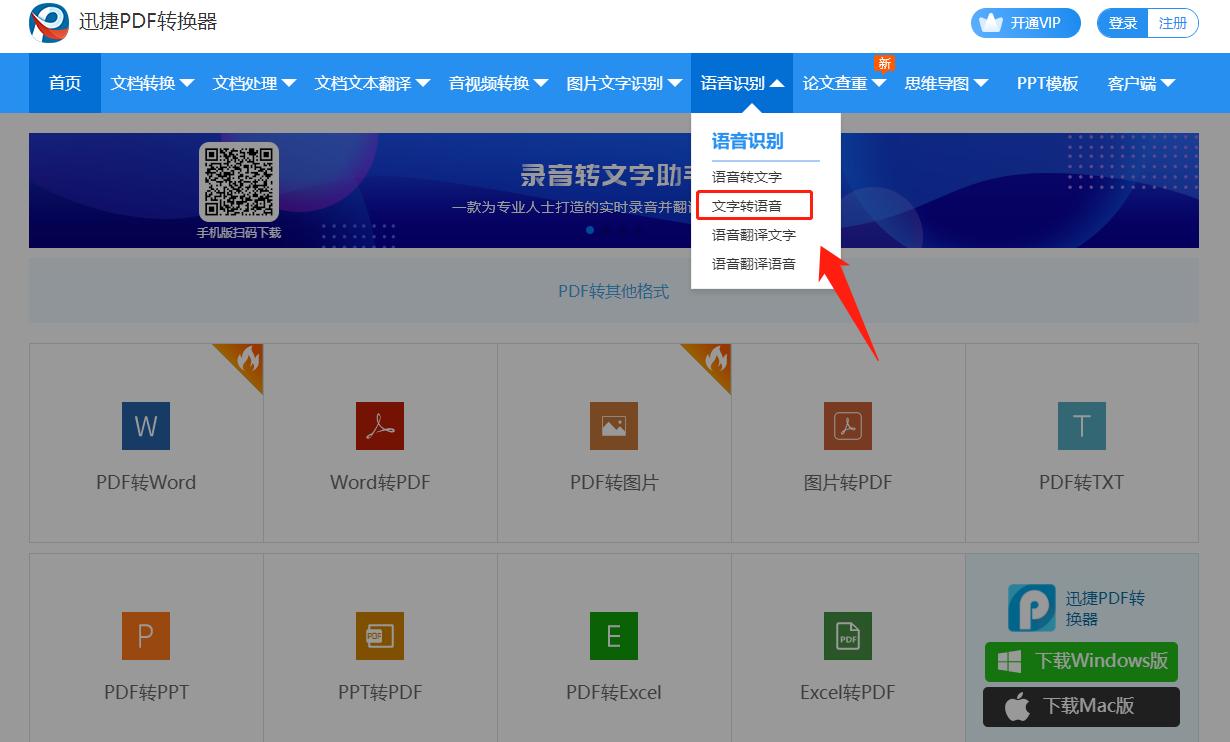Select 文字转语音 from the menu
1230x742 pixels.
coord(753,205)
